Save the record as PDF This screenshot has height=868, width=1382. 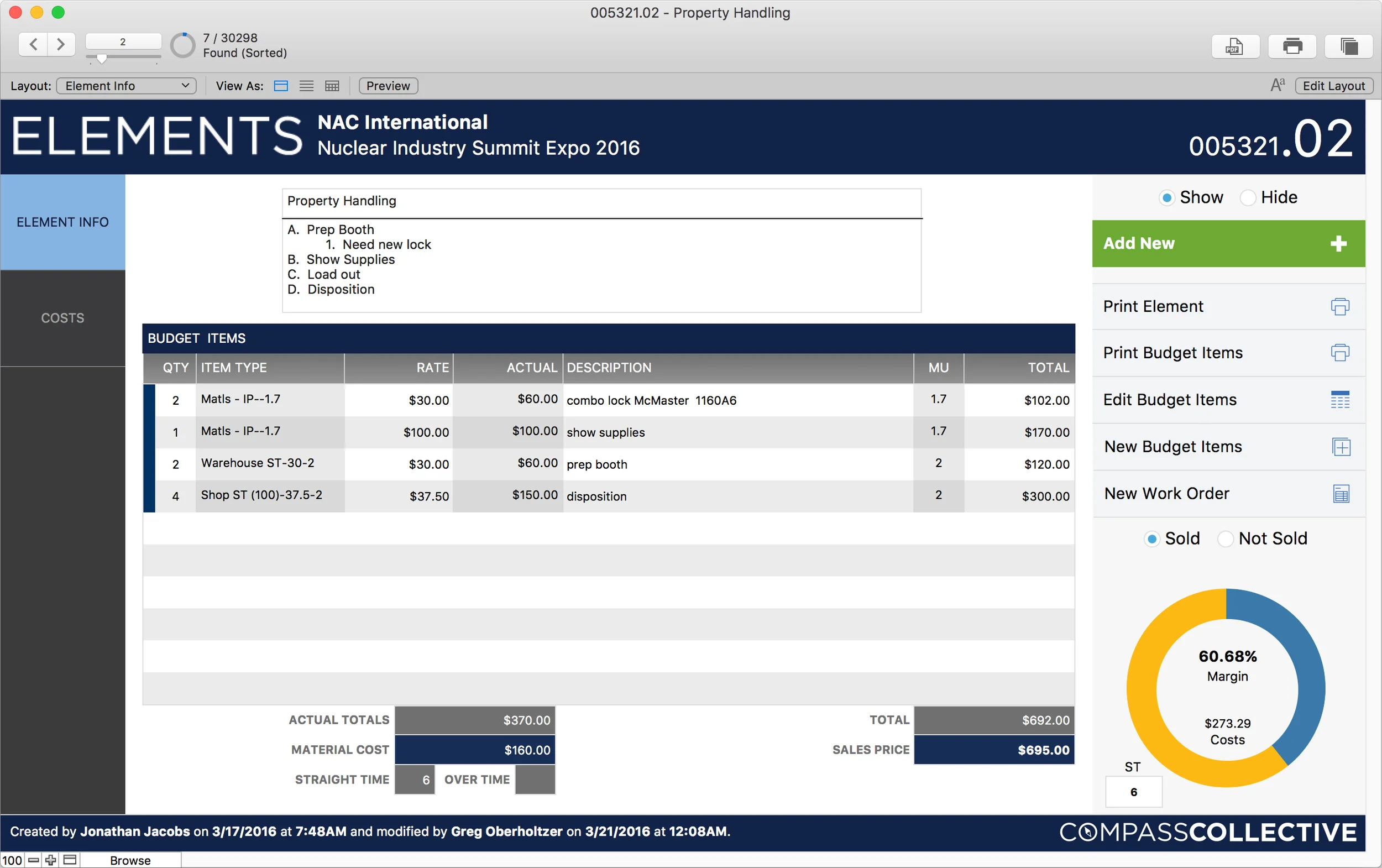point(1235,46)
